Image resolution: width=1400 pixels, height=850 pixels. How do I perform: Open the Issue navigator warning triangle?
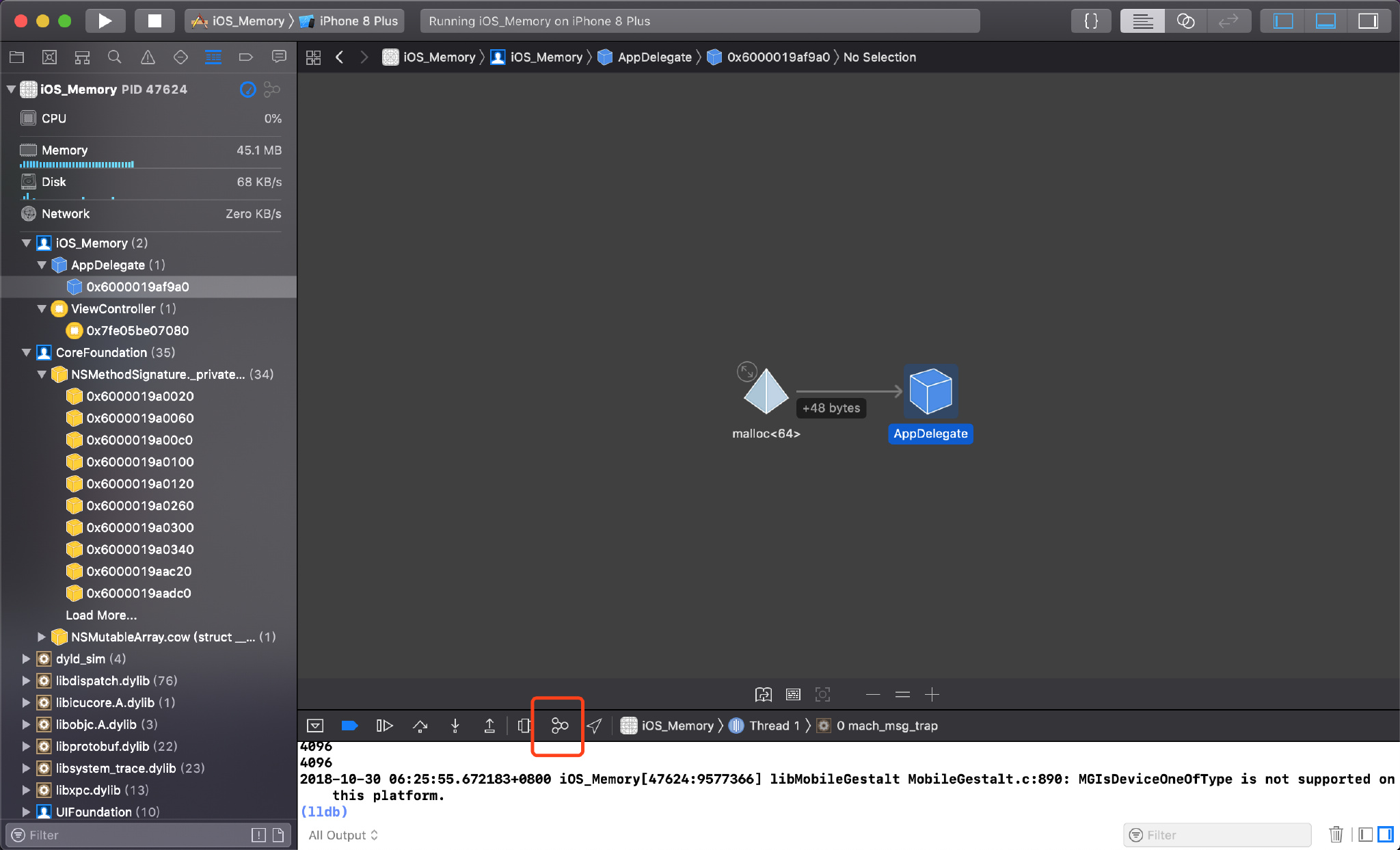pos(148,57)
